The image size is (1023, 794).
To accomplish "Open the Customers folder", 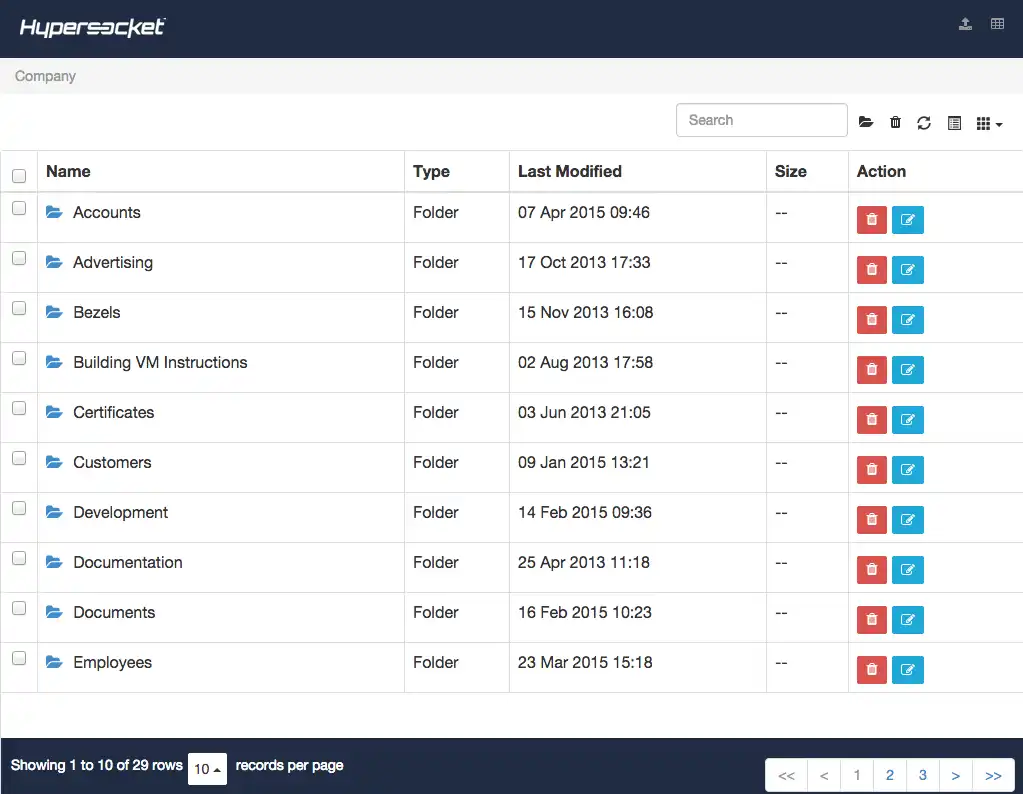I will click(x=112, y=463).
